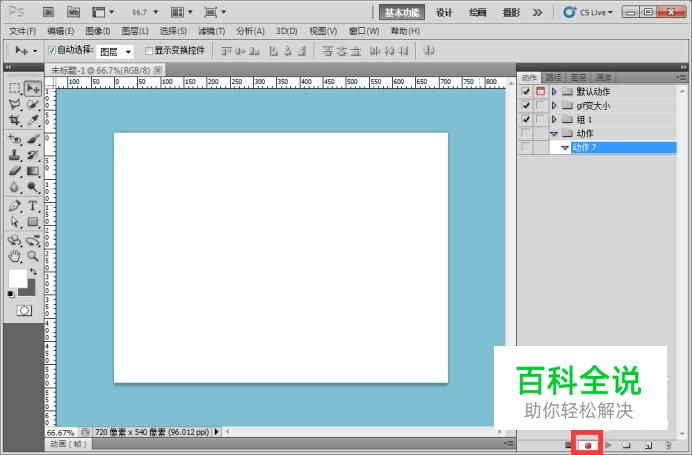
Task: Check the toggle box for 动作 7
Action: point(526,147)
